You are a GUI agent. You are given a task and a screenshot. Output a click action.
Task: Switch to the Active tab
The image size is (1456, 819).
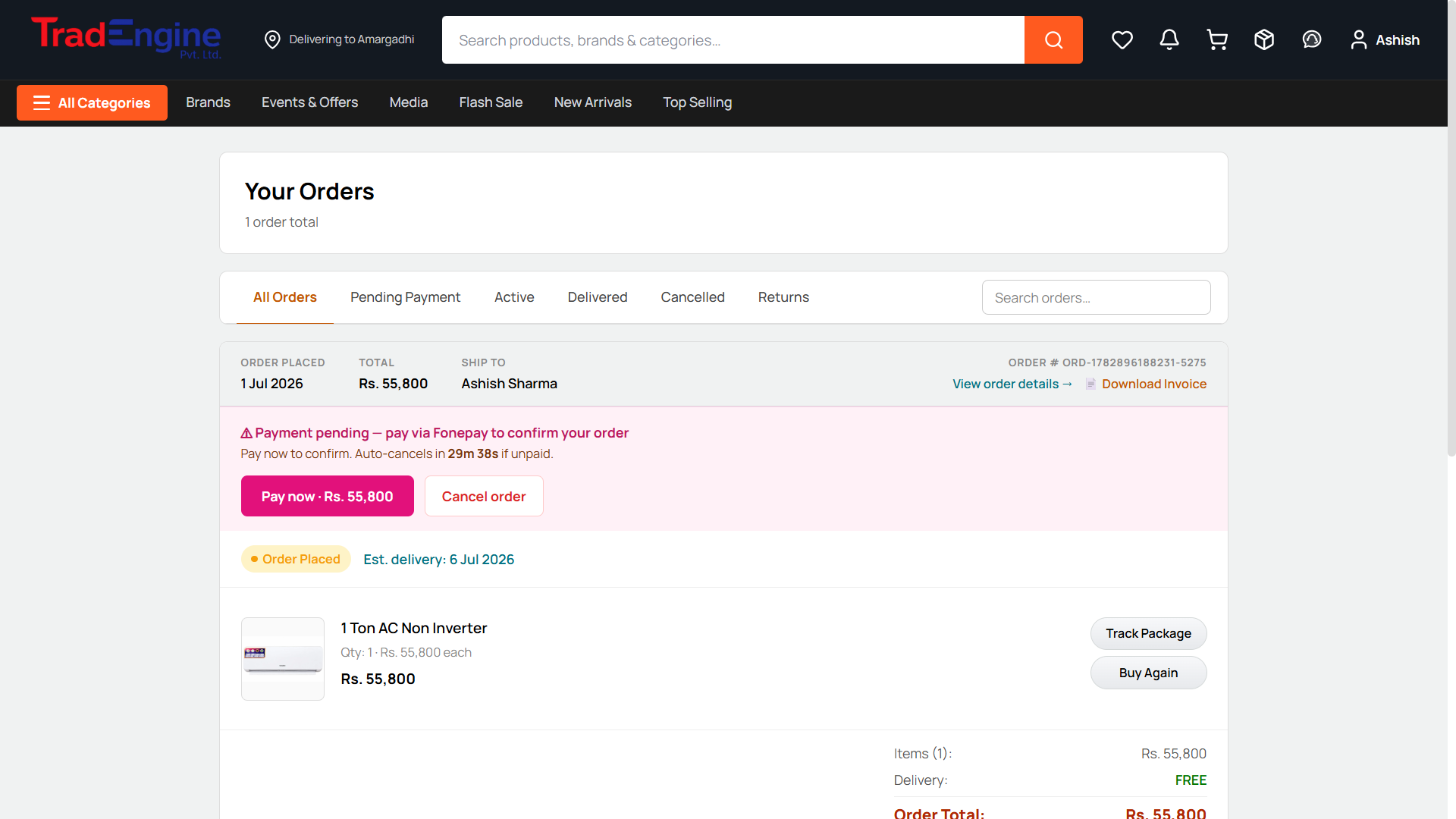click(514, 297)
